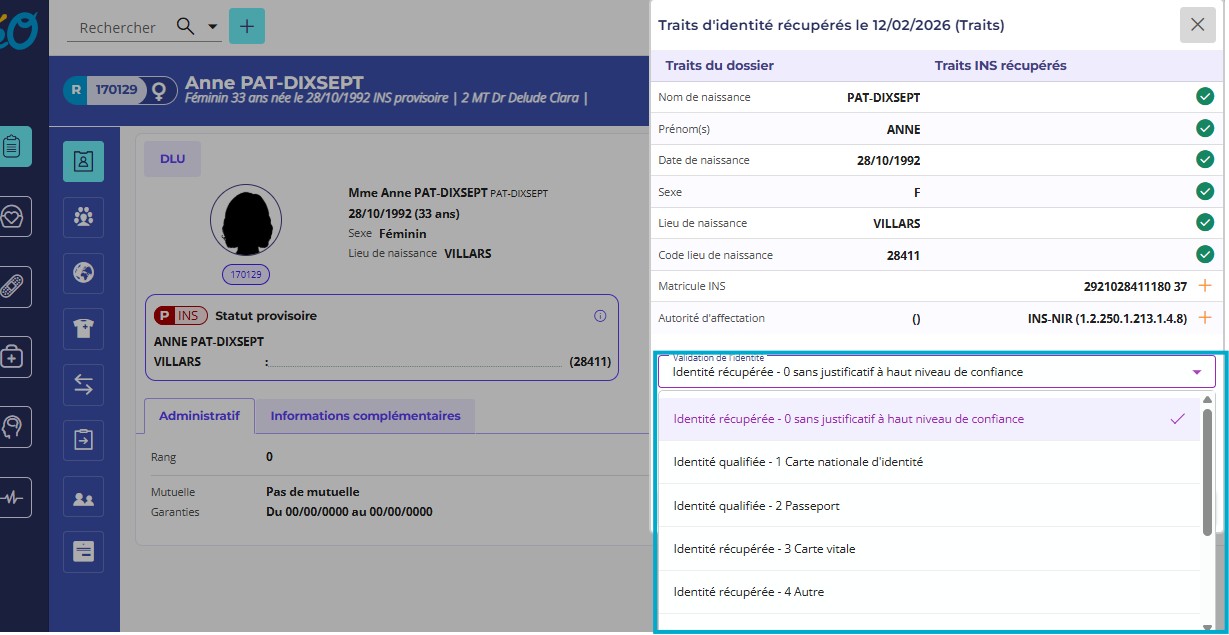Viewport: 1229px width, 635px height.
Task: Click the info icon in Statut provisoire box
Action: 600,316
